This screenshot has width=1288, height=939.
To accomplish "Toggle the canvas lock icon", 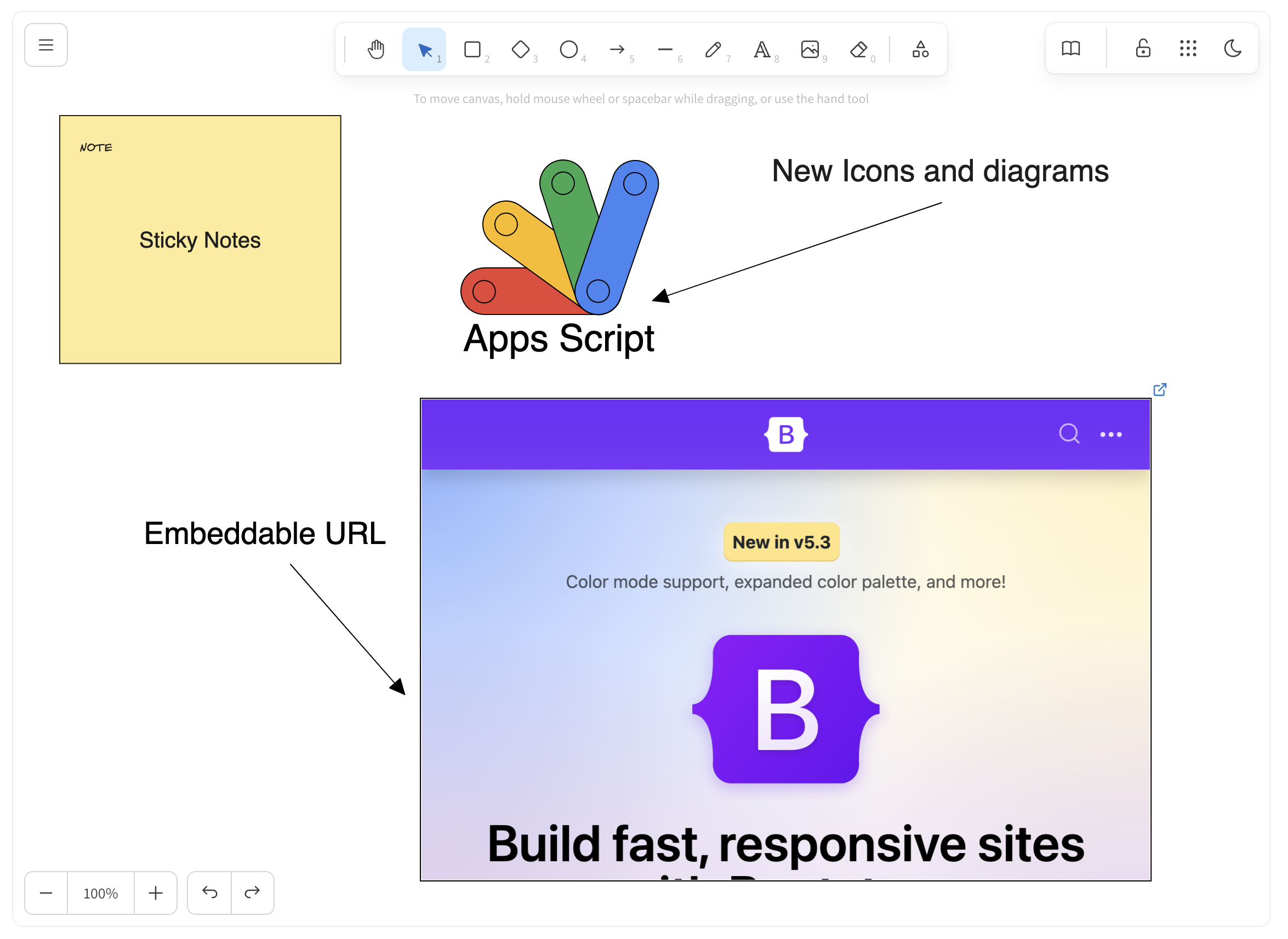I will [1143, 48].
